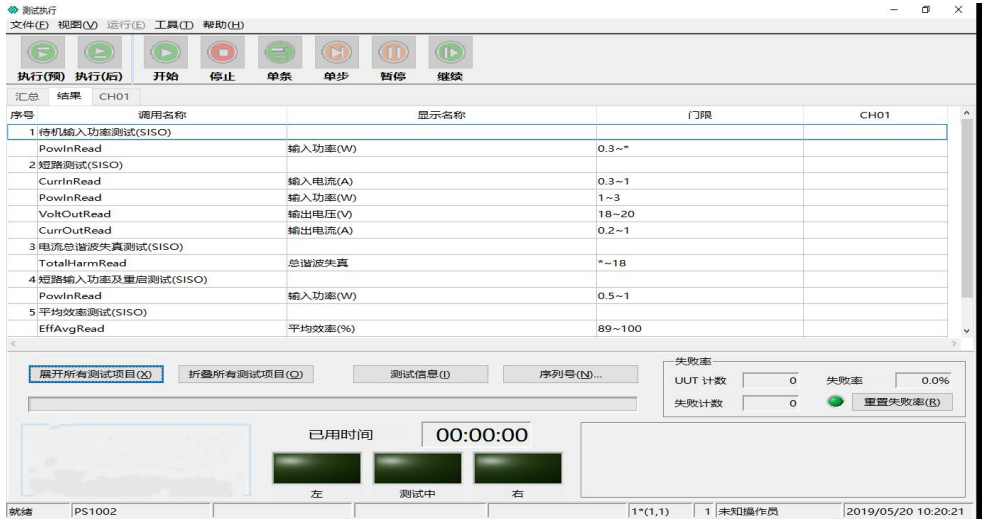The height and width of the screenshot is (522, 987).
Task: Click 展开所有测试项目 expand all button
Action: tap(96, 374)
